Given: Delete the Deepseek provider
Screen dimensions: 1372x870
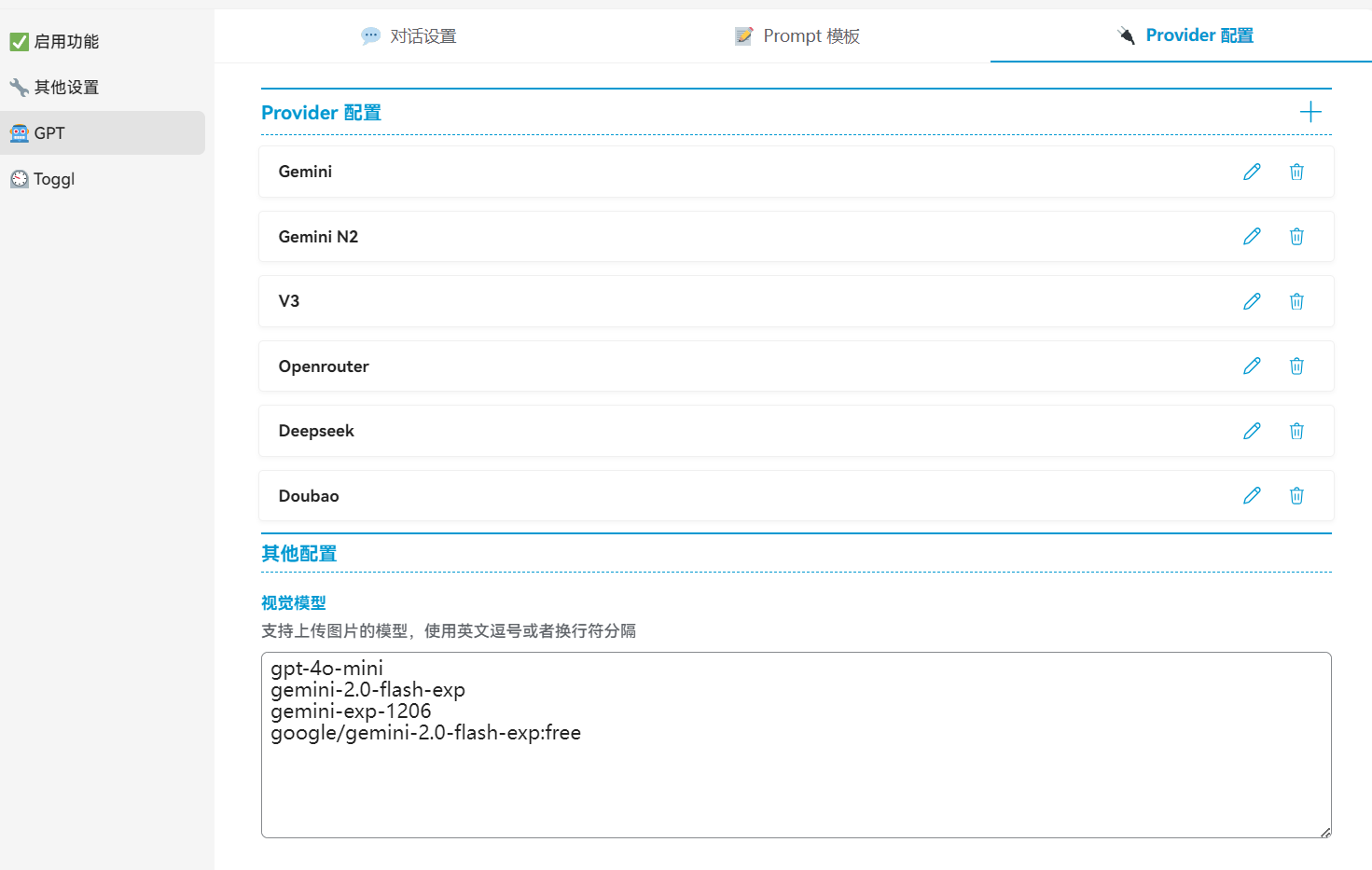Looking at the screenshot, I should (1296, 431).
